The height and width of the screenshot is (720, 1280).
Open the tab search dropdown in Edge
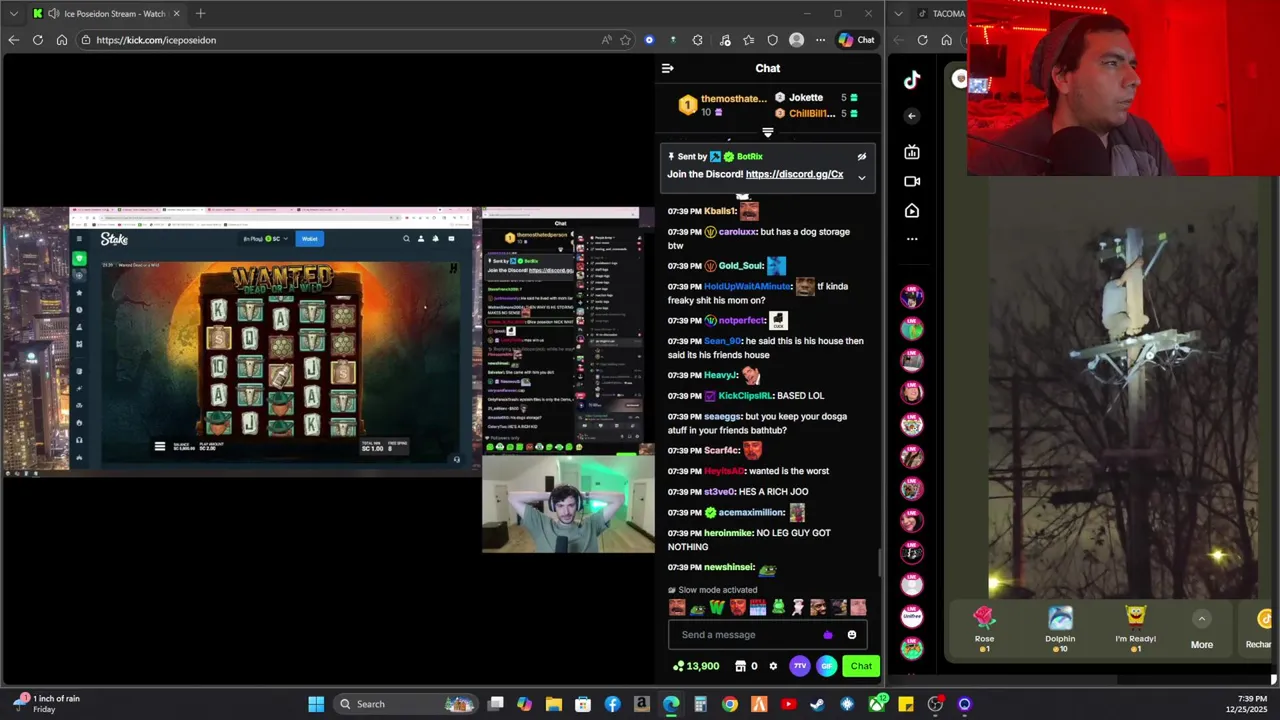[13, 14]
